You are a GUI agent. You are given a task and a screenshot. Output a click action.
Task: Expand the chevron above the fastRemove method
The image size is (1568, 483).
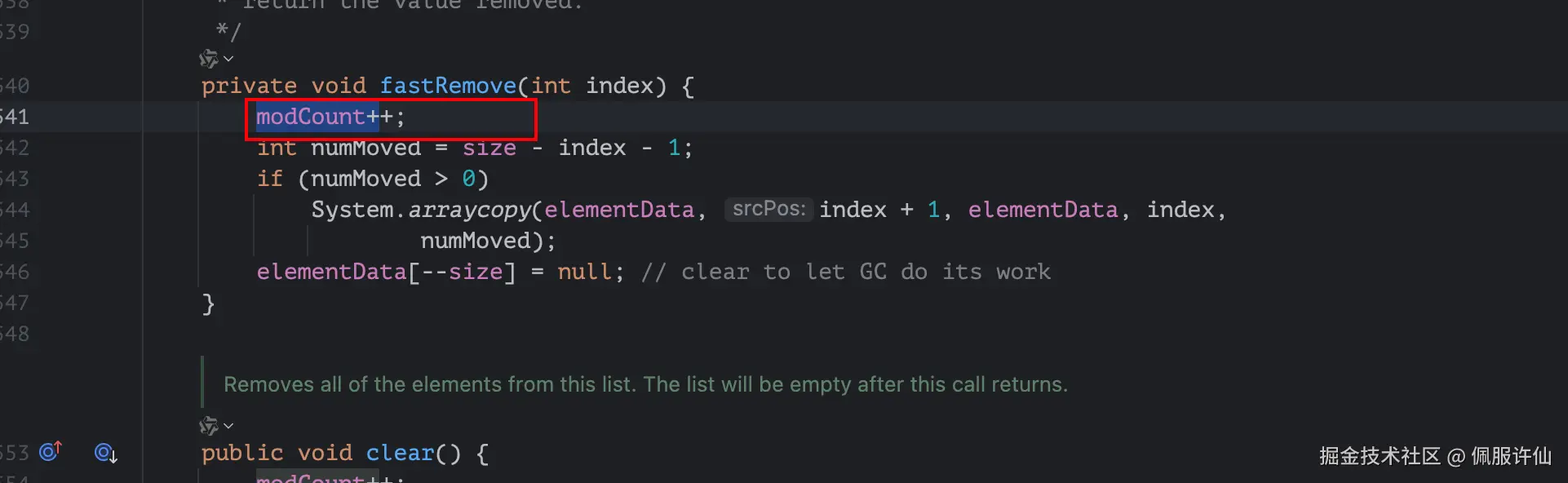(x=228, y=59)
